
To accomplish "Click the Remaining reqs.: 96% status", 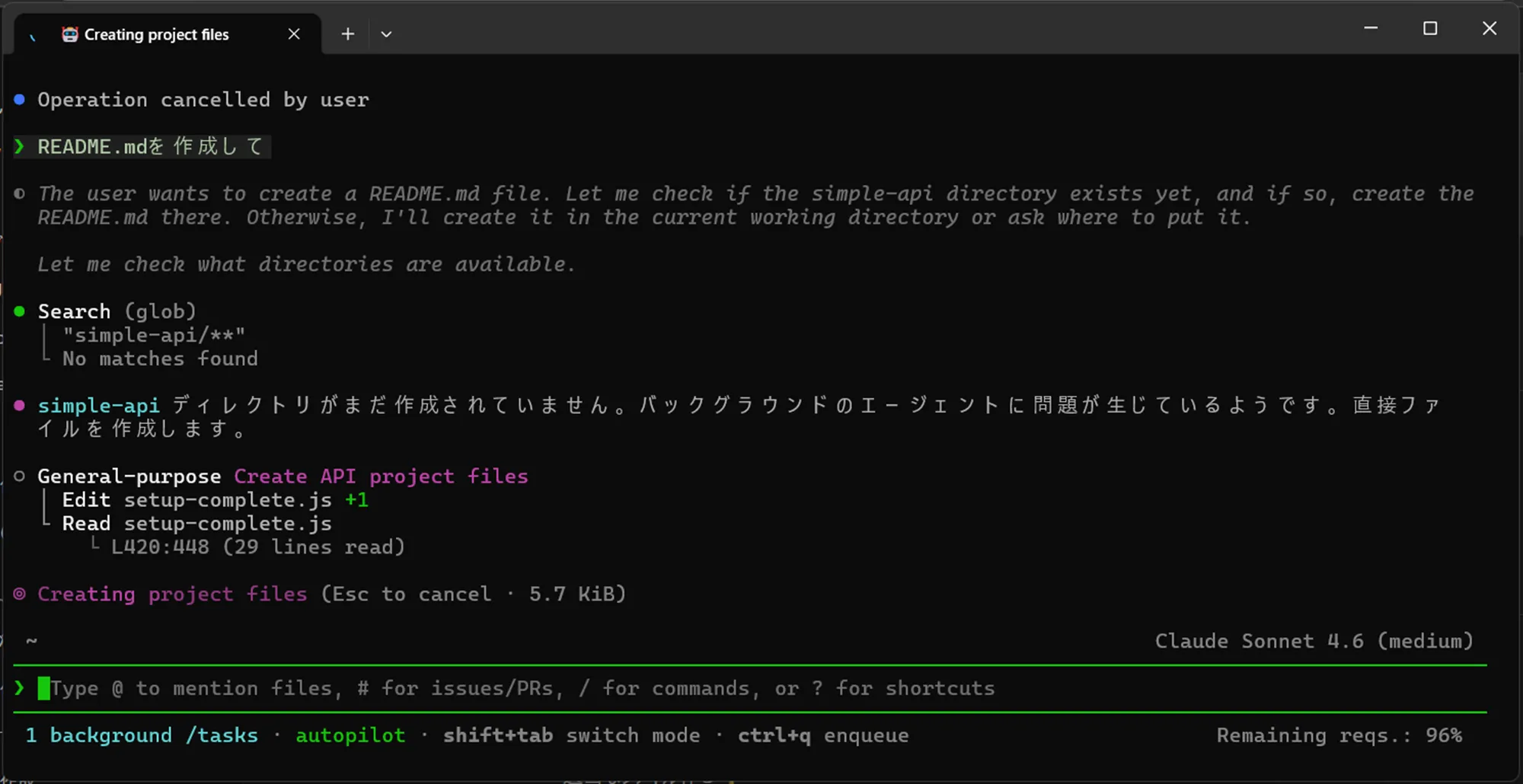I will tap(1339, 735).
